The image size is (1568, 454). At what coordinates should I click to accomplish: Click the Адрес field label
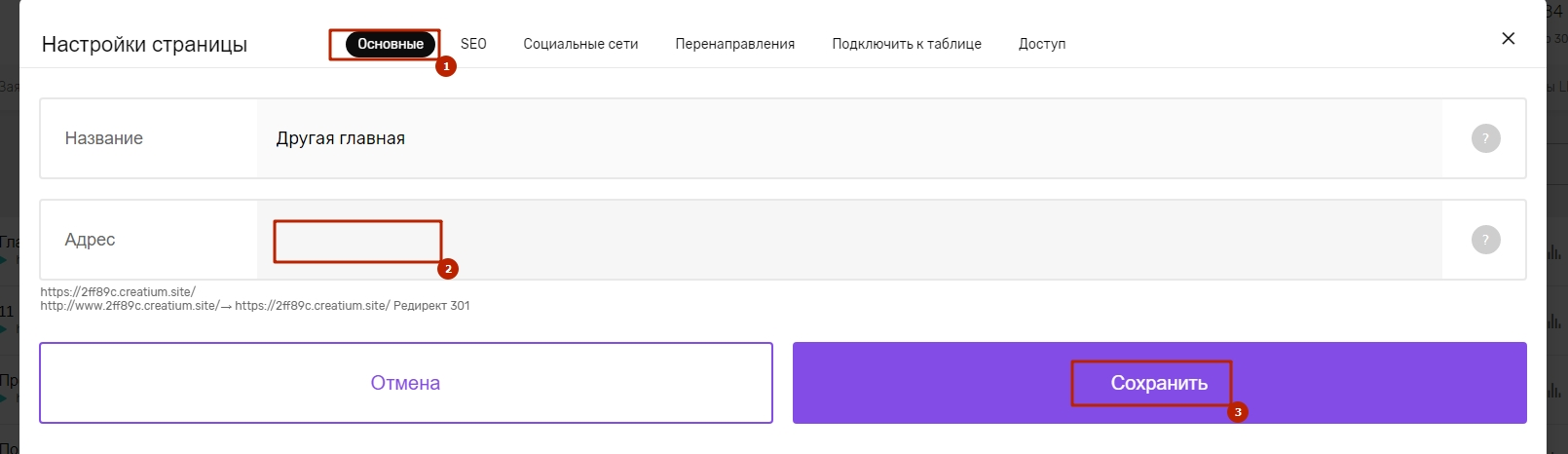[x=90, y=240]
